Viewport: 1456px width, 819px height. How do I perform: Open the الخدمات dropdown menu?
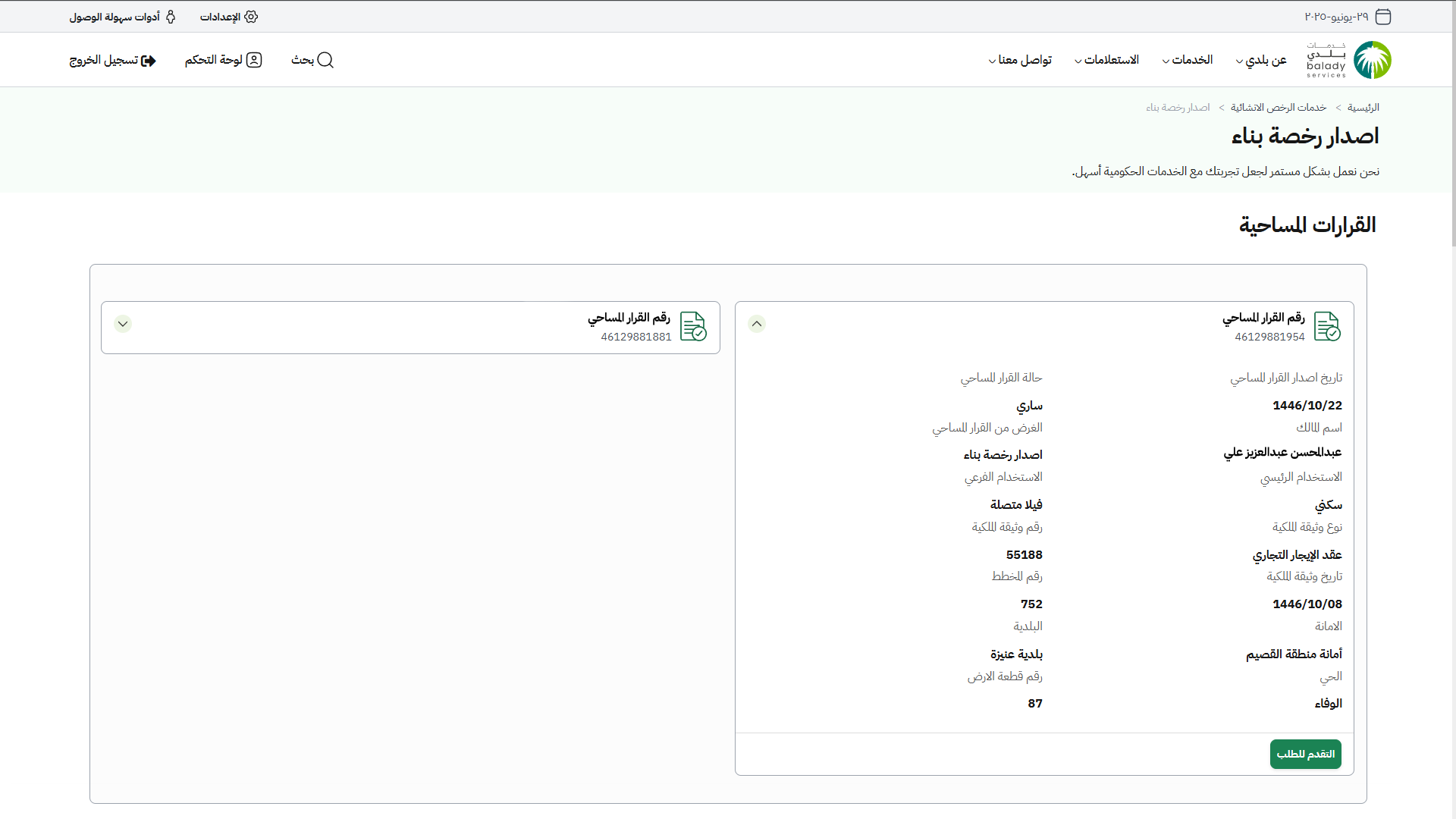click(x=1188, y=60)
